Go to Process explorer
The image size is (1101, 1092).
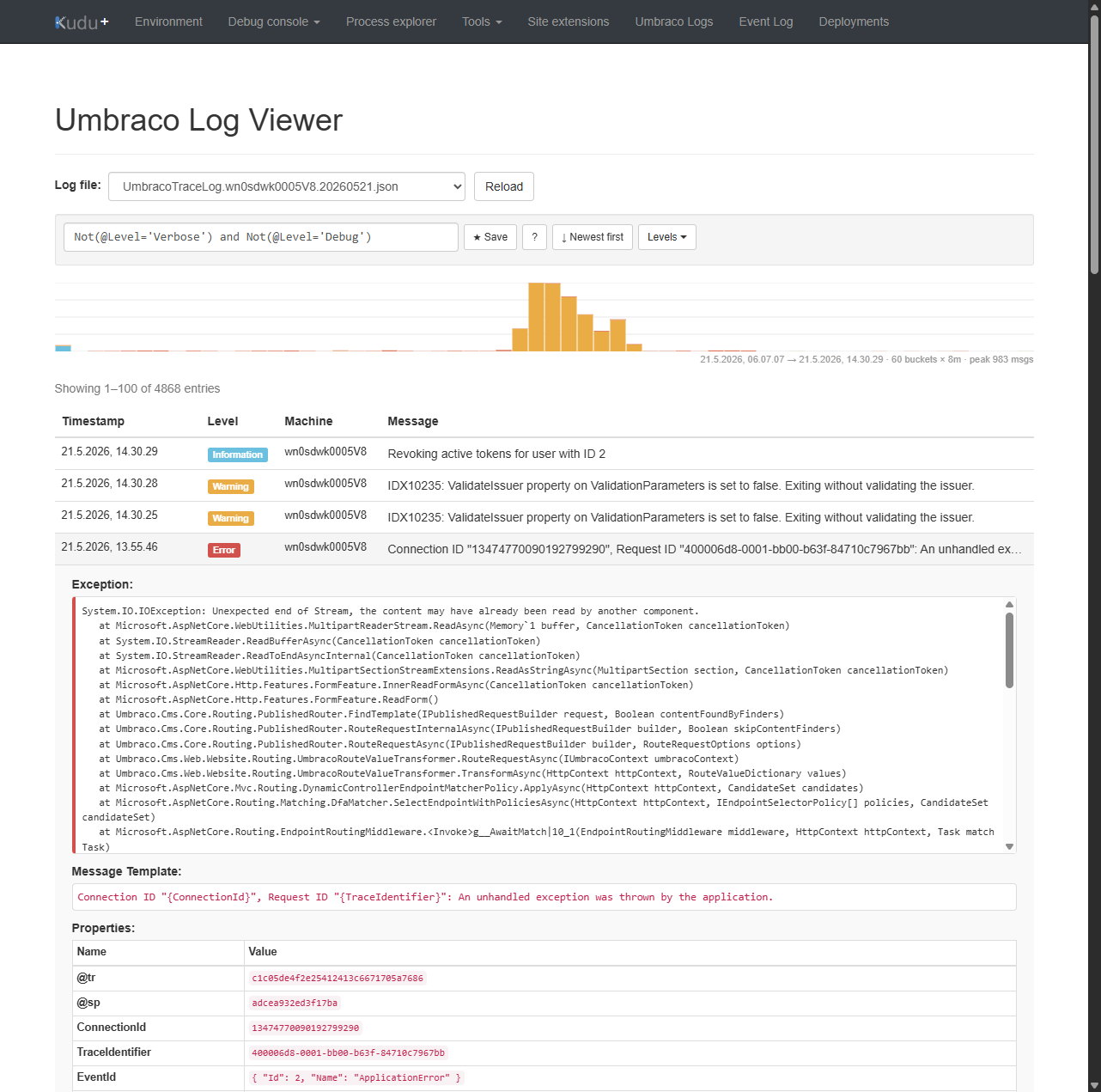[x=391, y=21]
